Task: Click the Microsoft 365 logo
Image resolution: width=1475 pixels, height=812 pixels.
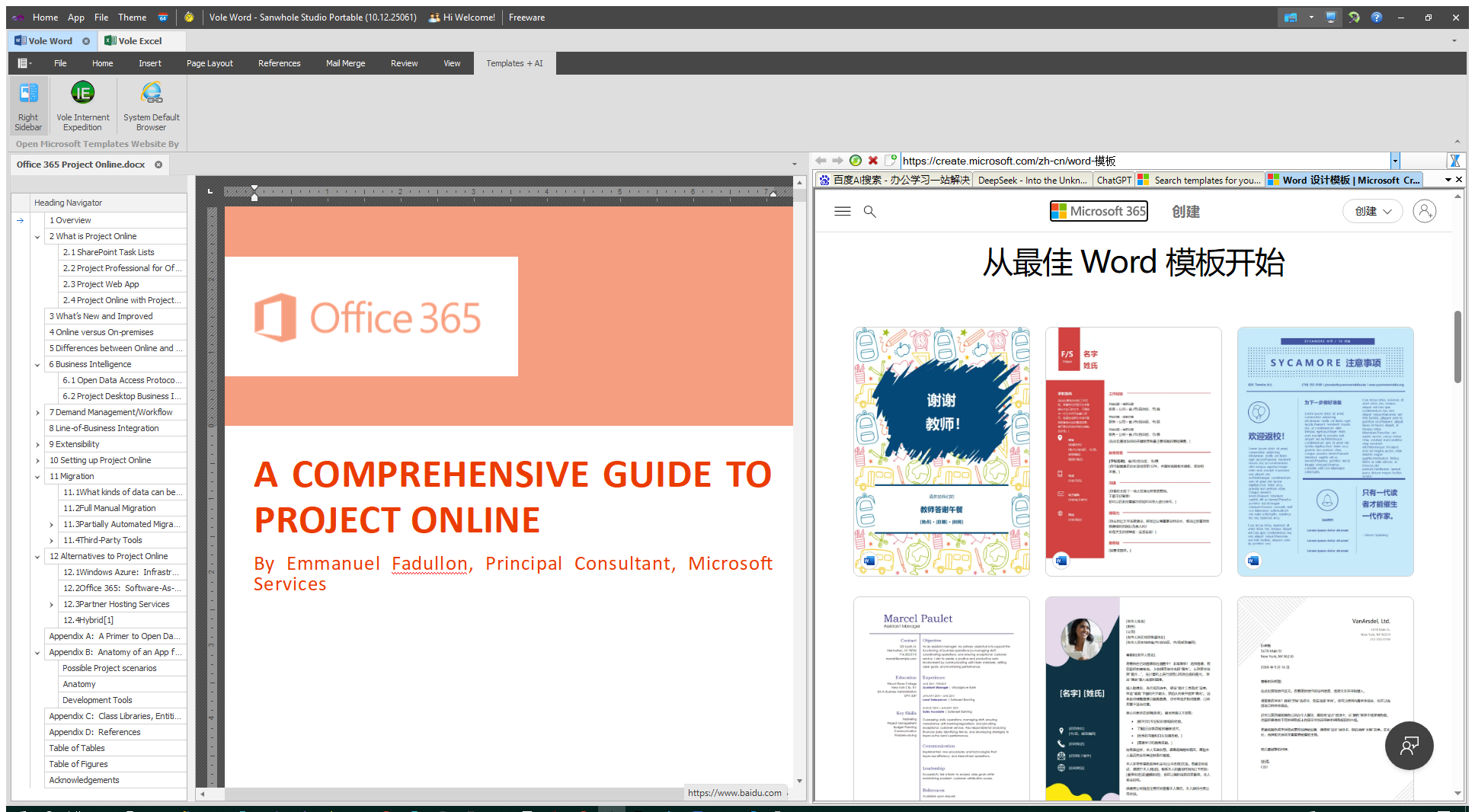Action: pyautogui.click(x=1099, y=211)
